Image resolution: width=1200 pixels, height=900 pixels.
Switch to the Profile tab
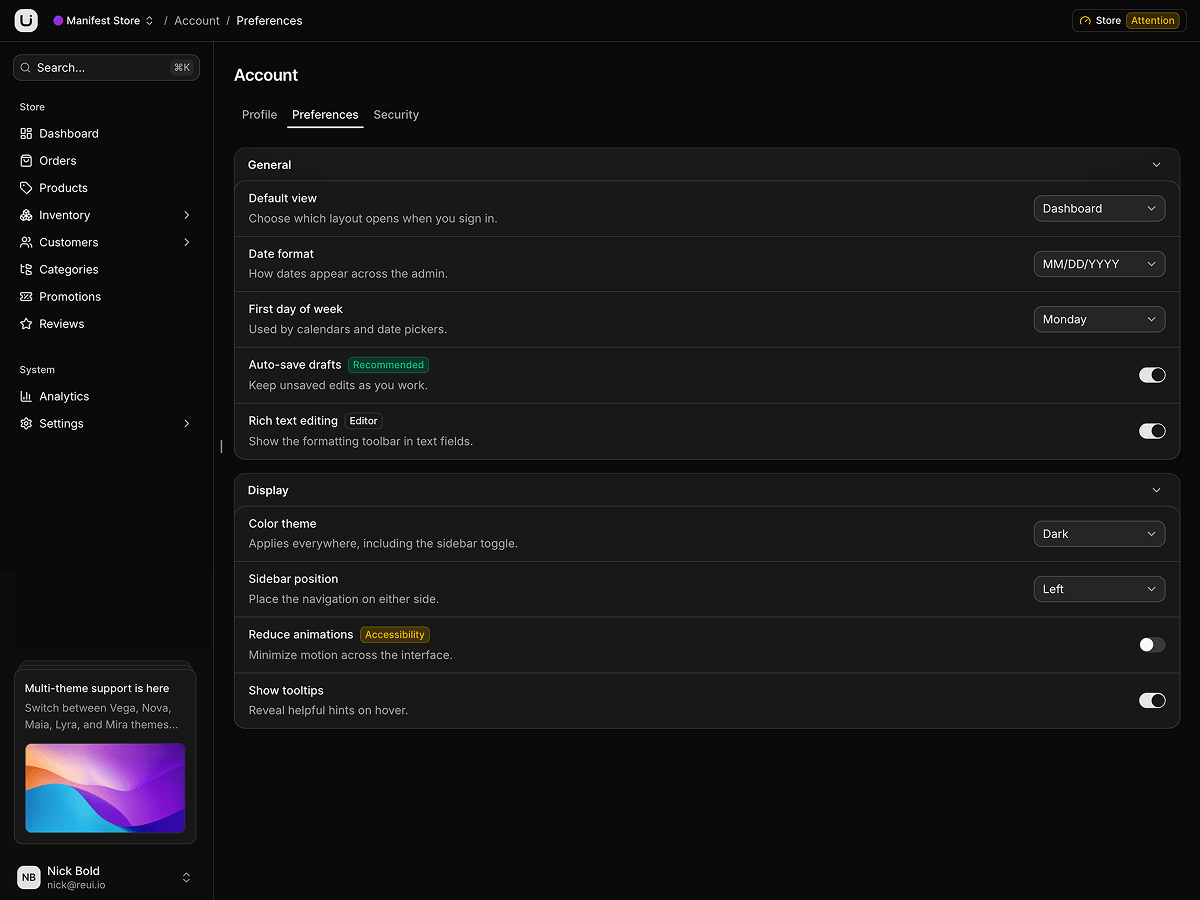click(259, 115)
